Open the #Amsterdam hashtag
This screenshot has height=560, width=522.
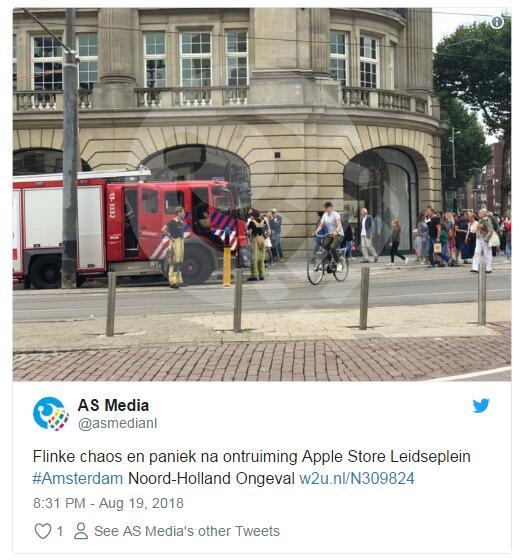78,478
